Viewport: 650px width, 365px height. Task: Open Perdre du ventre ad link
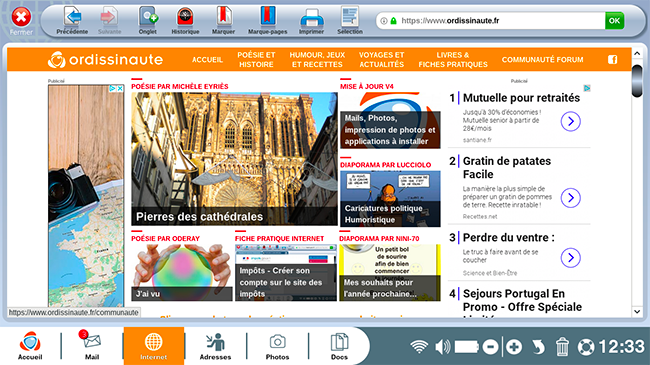coord(509,238)
